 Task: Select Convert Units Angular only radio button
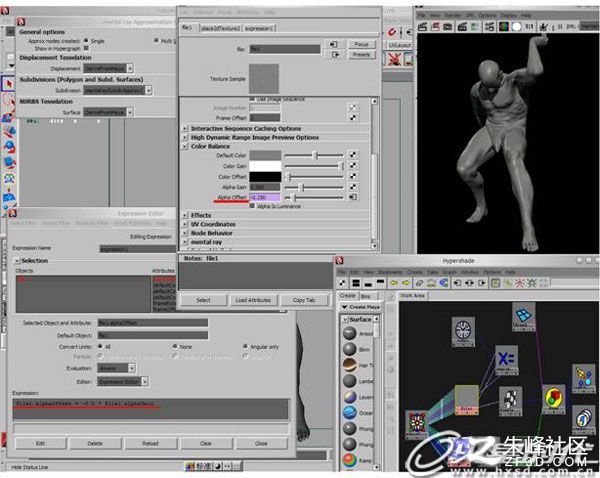(x=245, y=346)
